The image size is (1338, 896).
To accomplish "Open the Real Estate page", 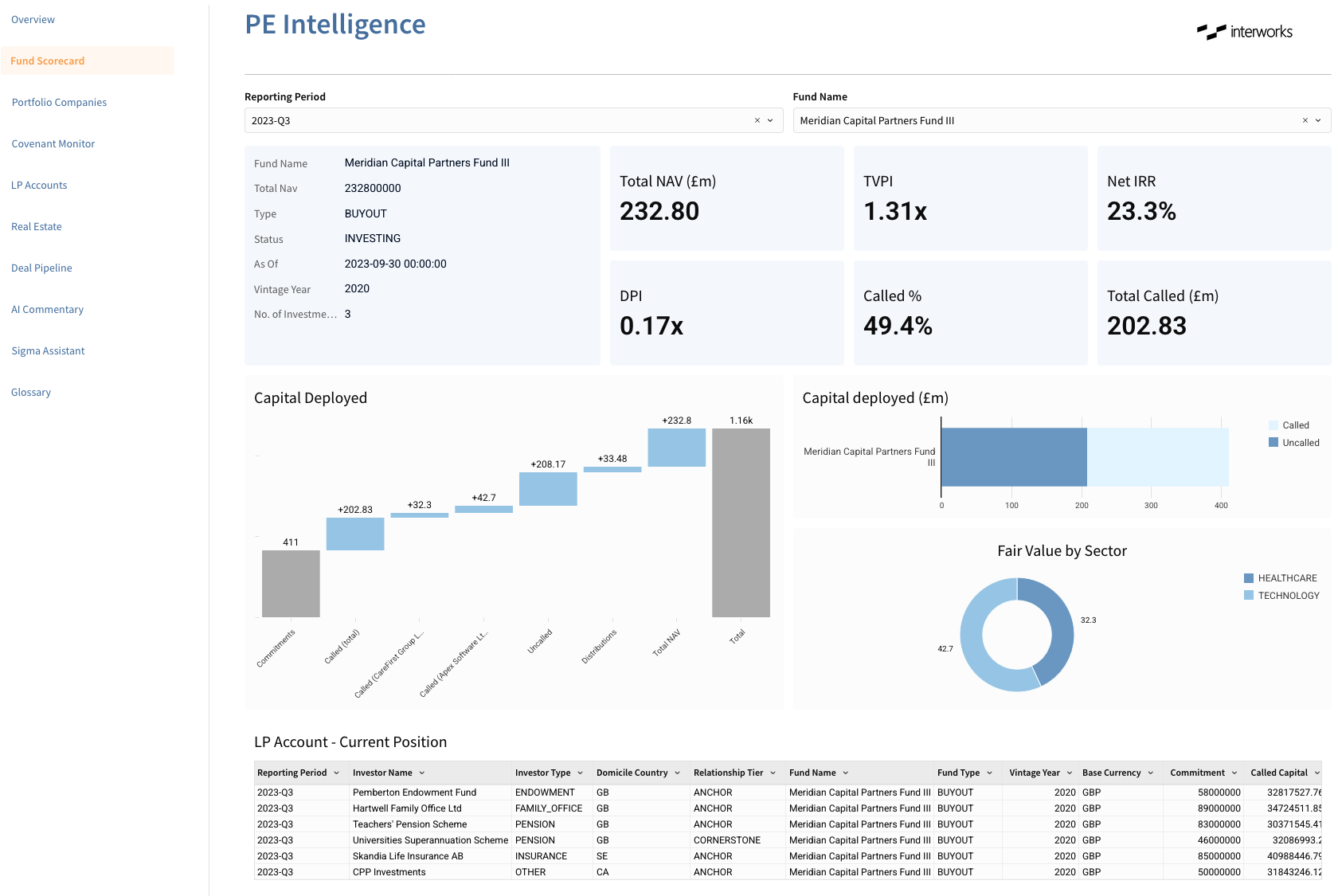I will [x=37, y=226].
